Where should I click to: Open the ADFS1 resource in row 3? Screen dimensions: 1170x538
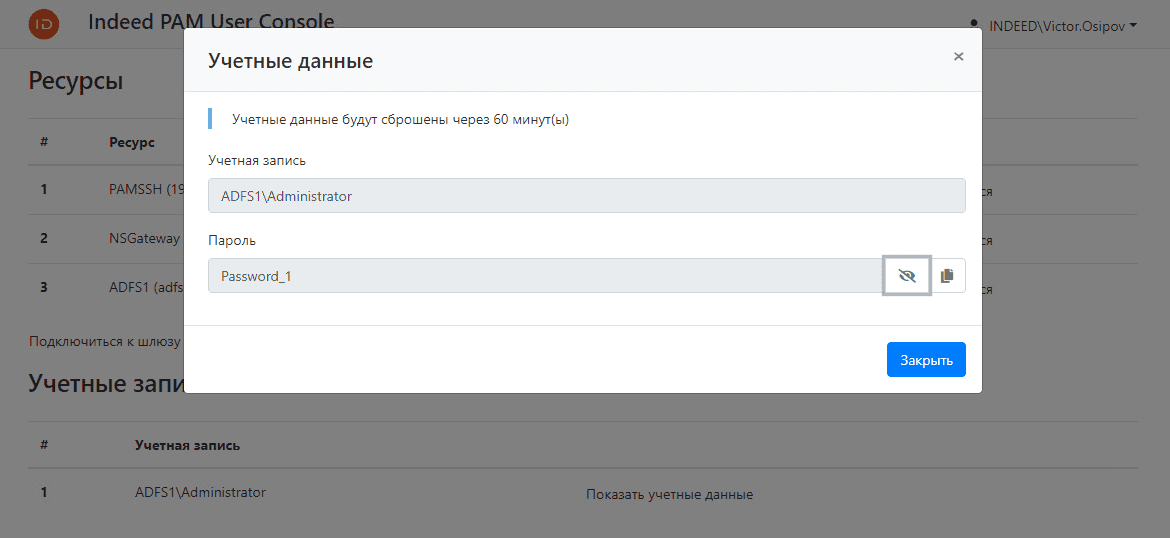coord(146,288)
